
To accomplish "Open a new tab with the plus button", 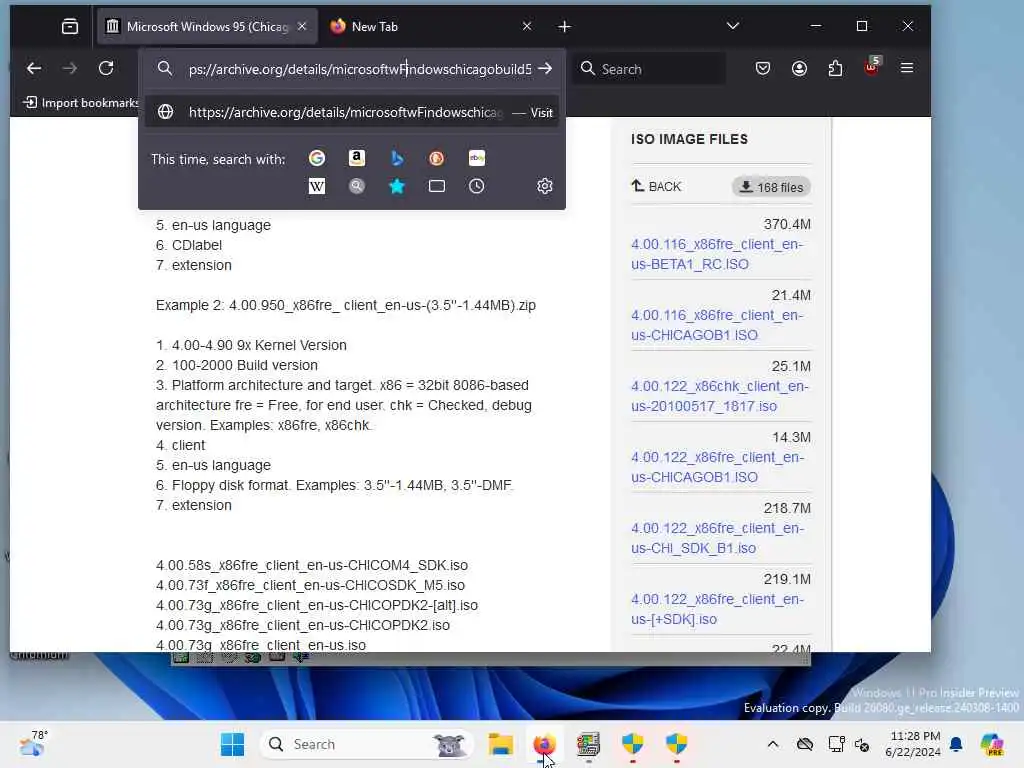I will pos(565,26).
